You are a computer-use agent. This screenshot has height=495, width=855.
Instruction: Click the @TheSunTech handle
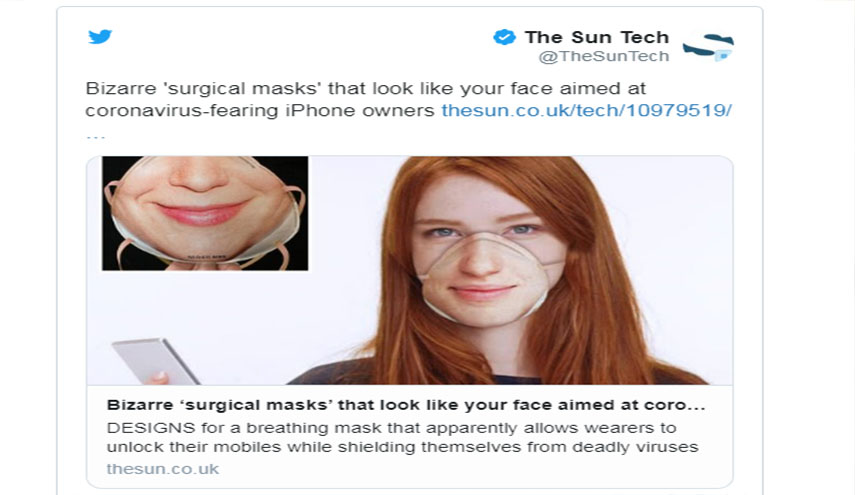[604, 56]
